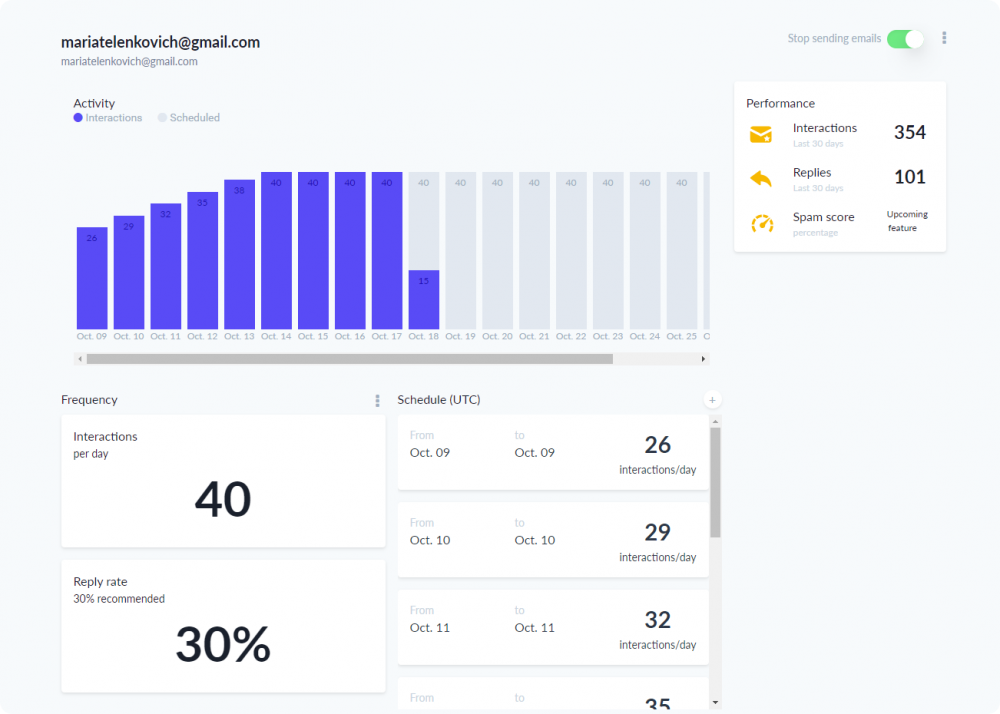Open the account options kebab menu
The height and width of the screenshot is (714, 1000).
[x=944, y=38]
